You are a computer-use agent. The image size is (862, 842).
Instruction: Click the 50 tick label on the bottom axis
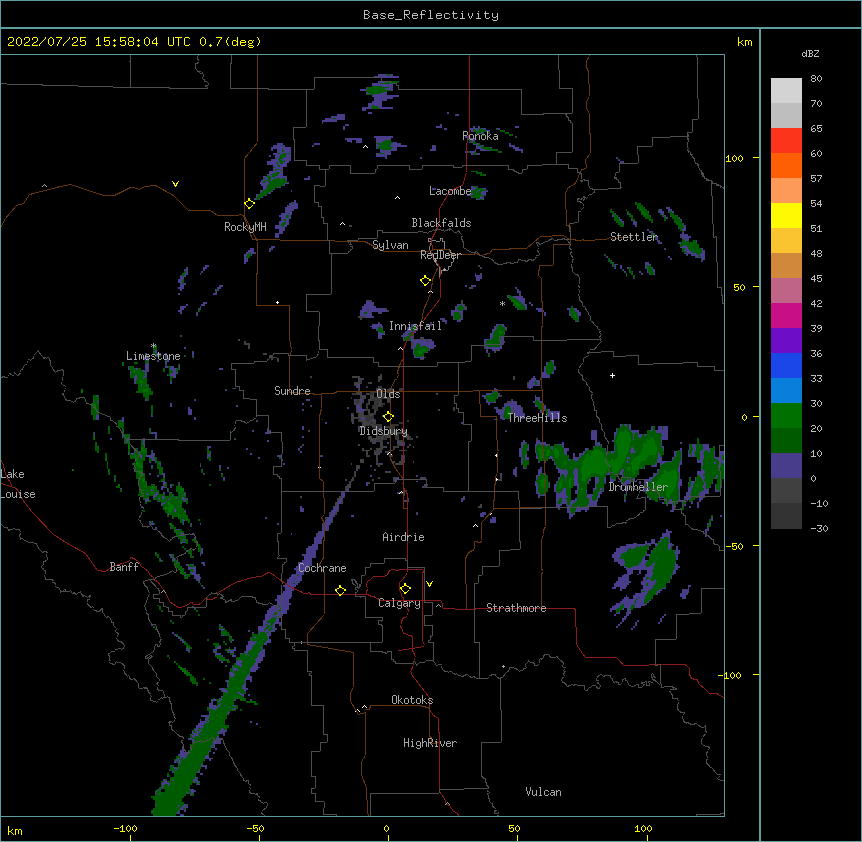pyautogui.click(x=514, y=828)
